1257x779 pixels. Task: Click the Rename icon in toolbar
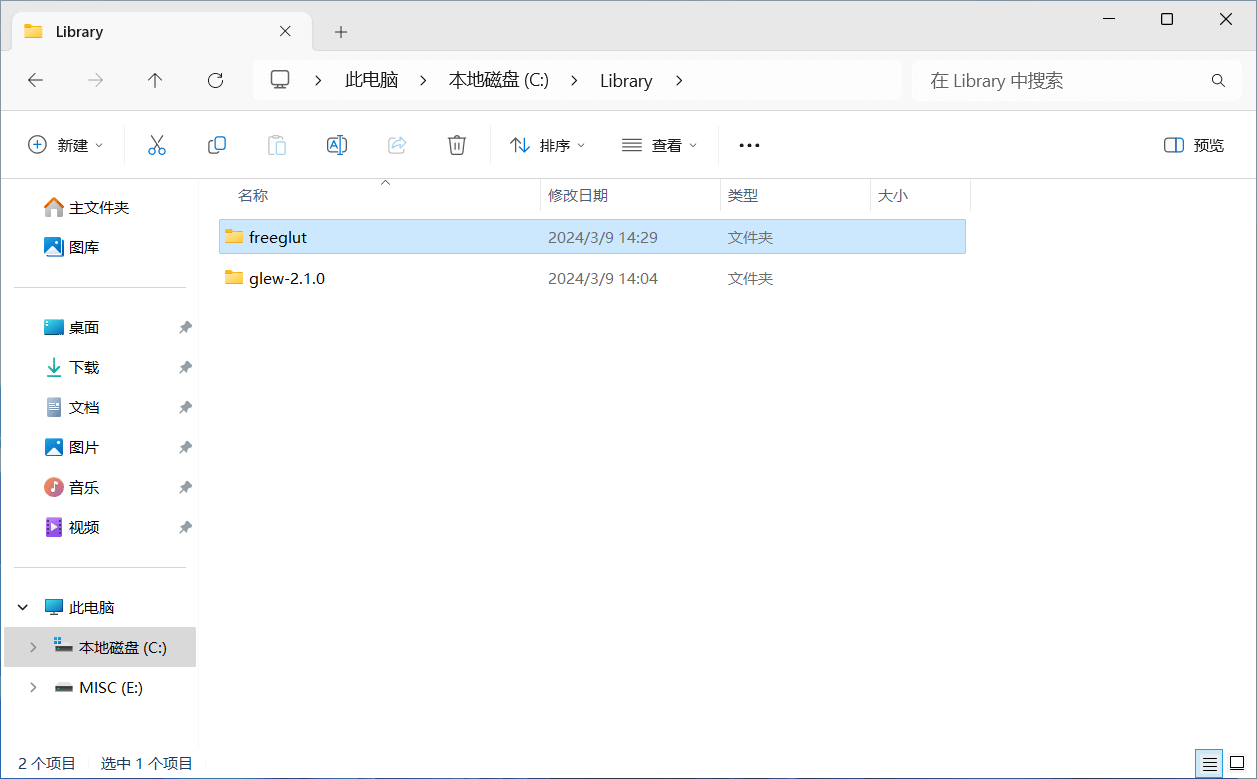click(337, 145)
